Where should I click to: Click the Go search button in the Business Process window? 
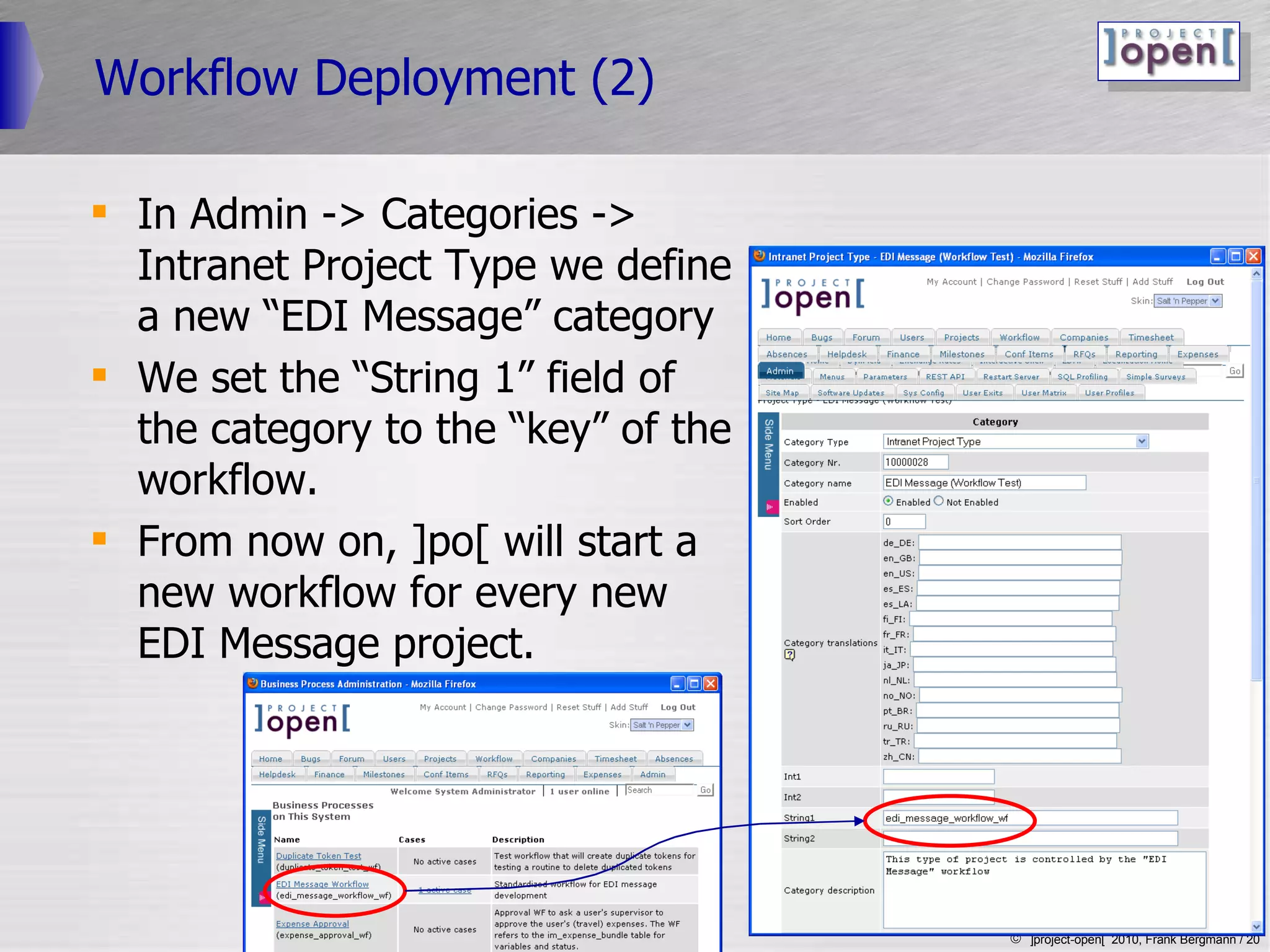705,790
